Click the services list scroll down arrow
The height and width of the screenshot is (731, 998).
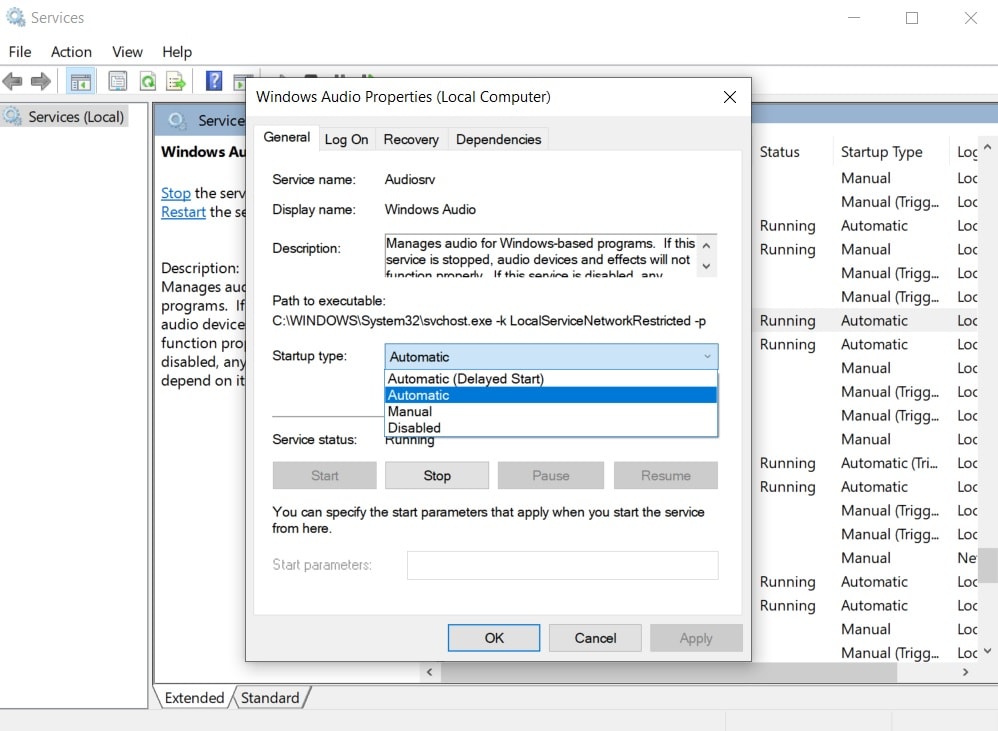[x=987, y=651]
